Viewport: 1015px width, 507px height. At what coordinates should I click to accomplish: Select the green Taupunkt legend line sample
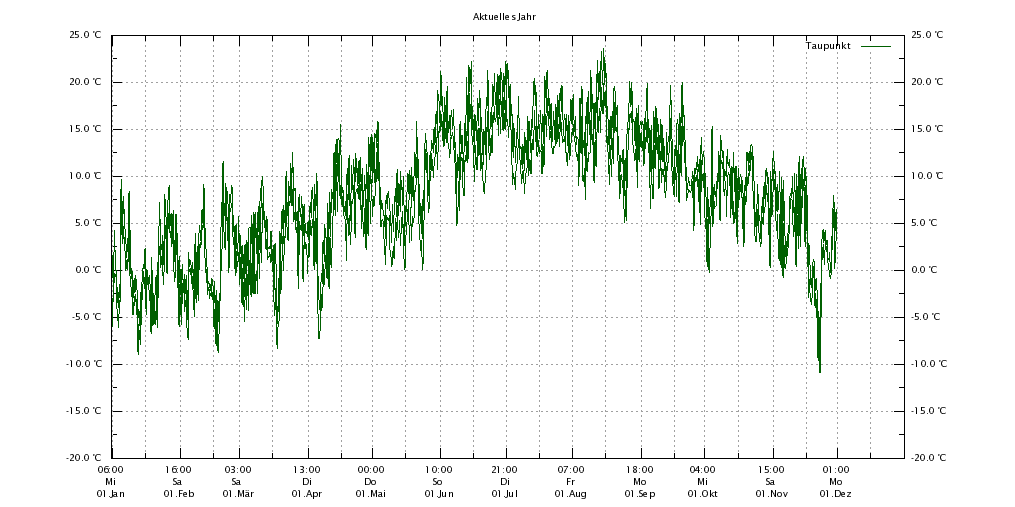[x=875, y=46]
